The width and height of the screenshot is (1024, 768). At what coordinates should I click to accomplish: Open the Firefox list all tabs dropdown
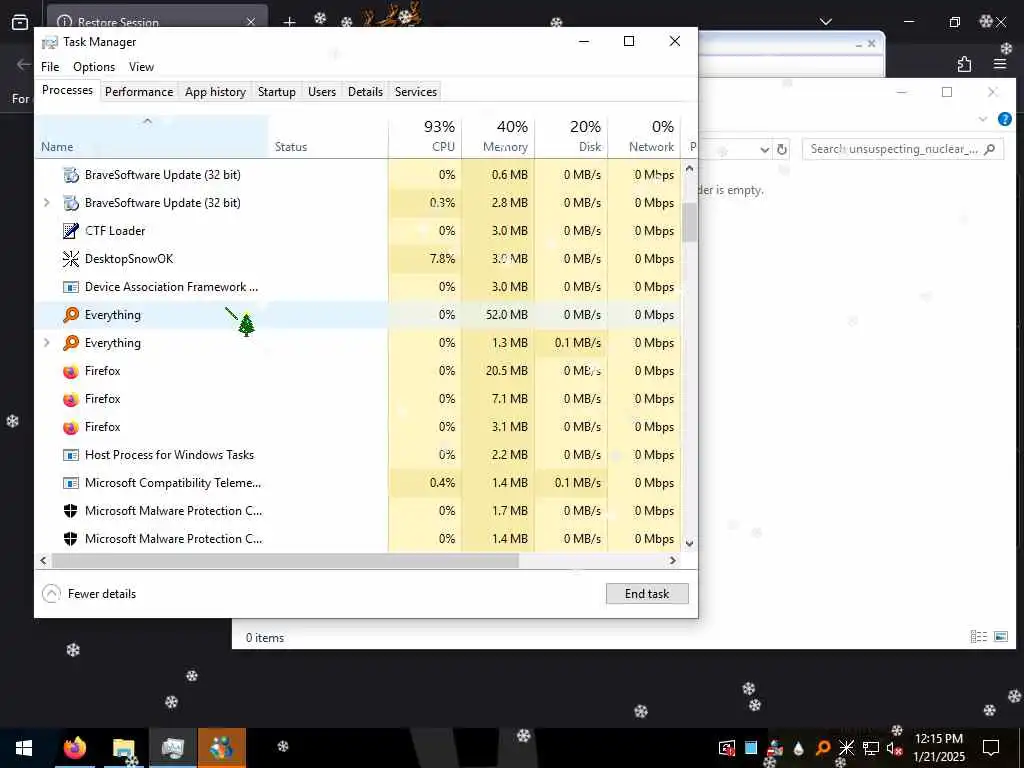(826, 22)
